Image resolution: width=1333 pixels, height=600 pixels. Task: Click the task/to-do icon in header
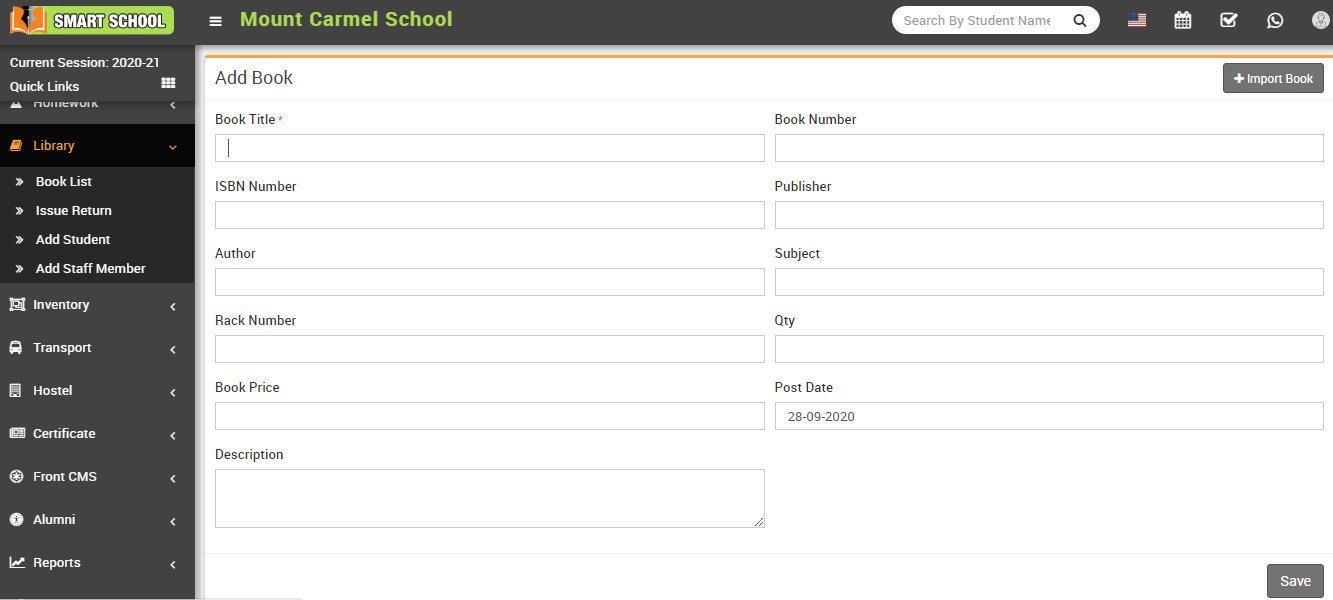[x=1228, y=19]
